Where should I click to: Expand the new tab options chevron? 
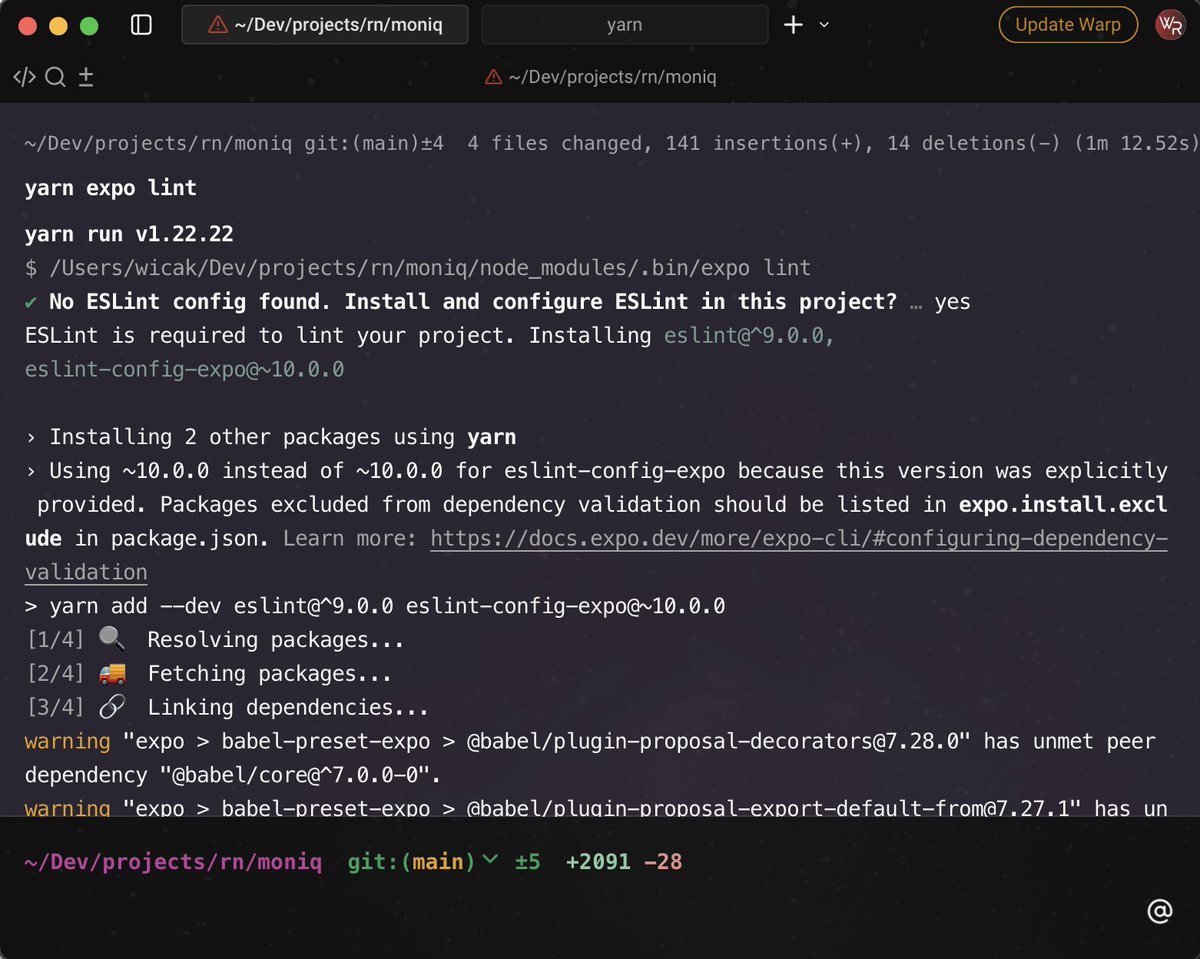824,25
